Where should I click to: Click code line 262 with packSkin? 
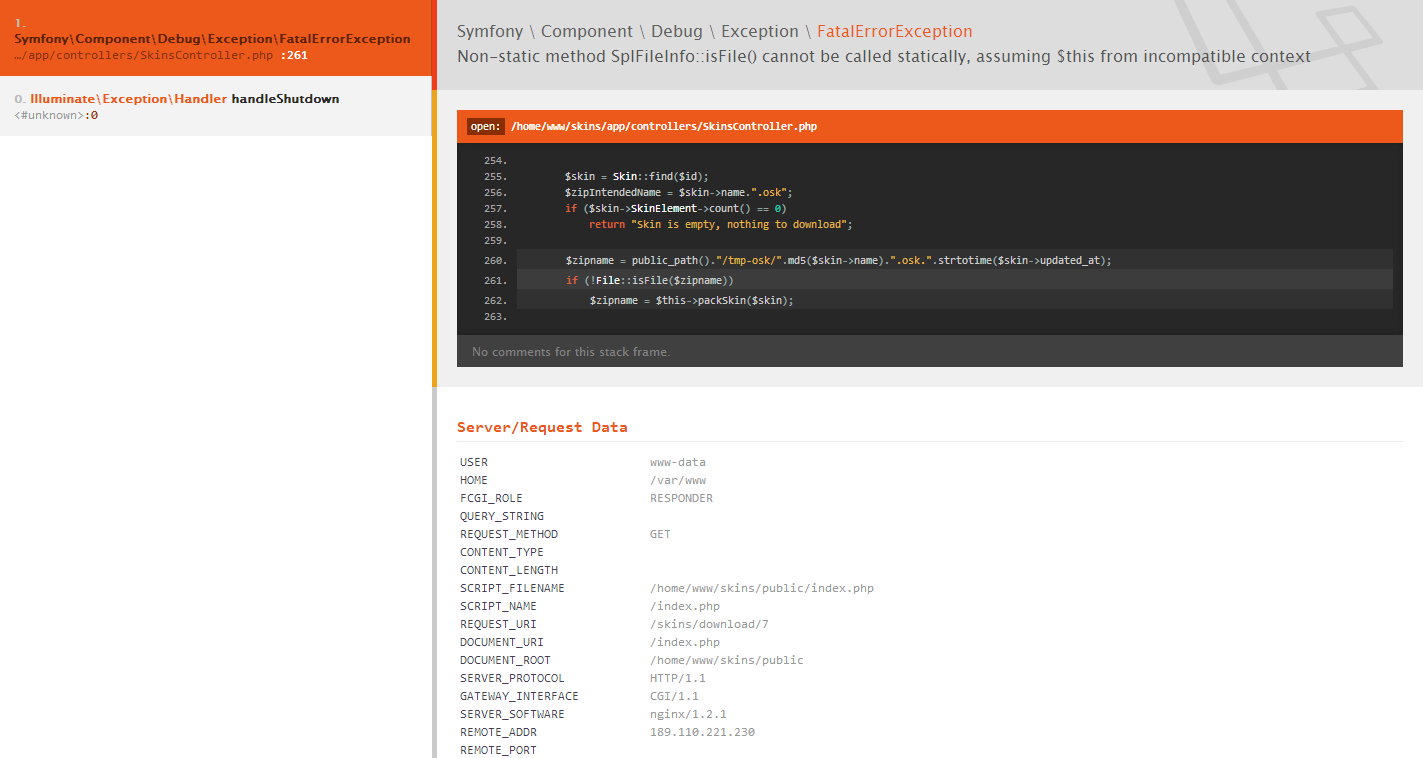click(x=955, y=300)
